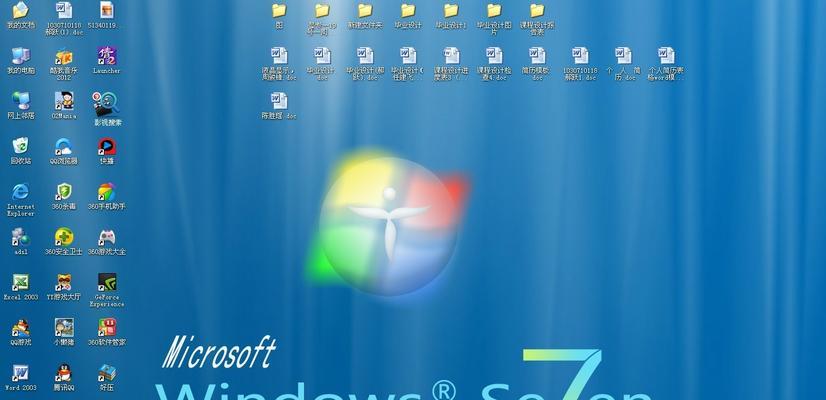Select the Excel 2003 shortcut
Image resolution: width=826 pixels, height=400 pixels.
[21, 287]
